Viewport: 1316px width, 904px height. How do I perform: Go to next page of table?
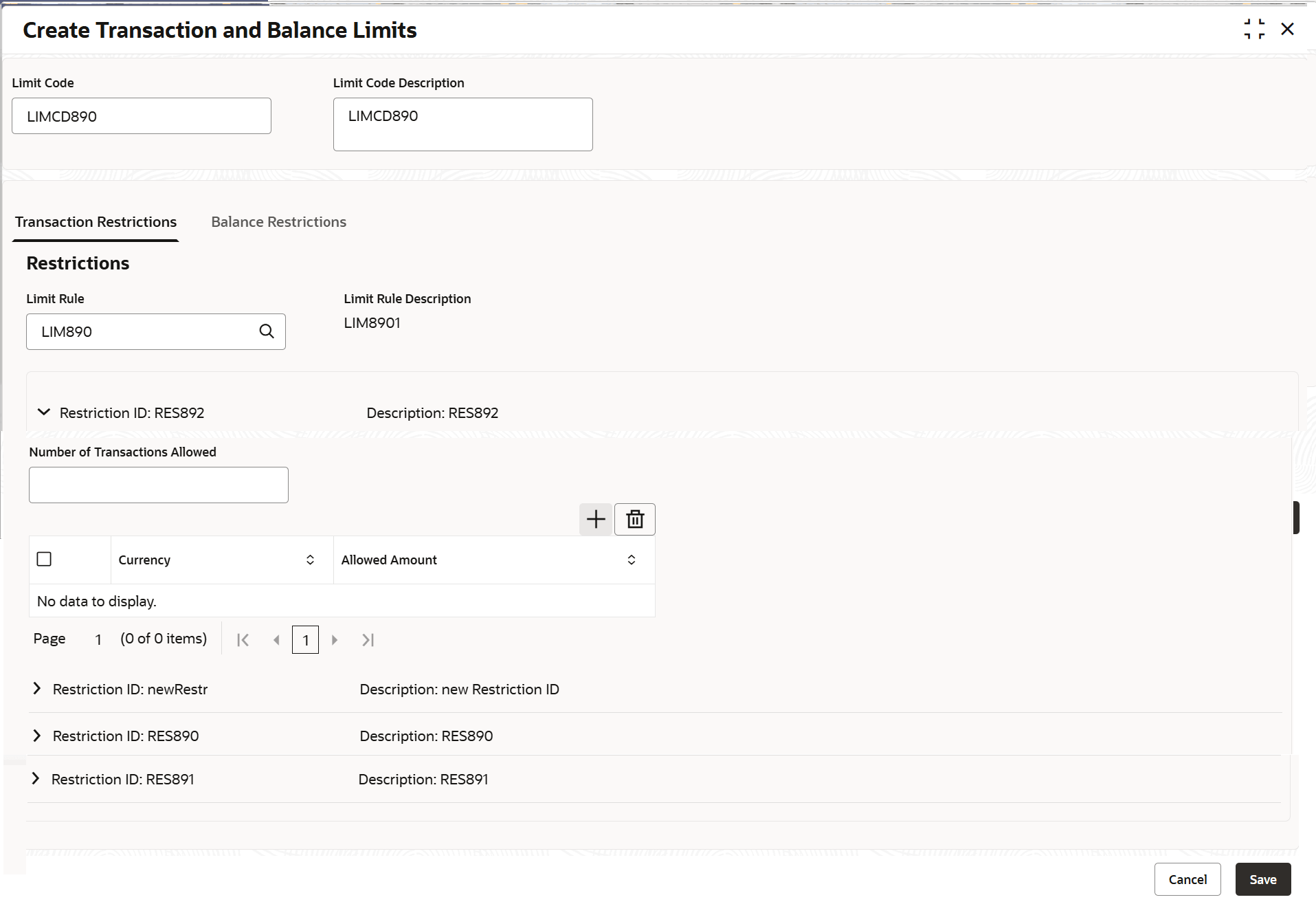coord(335,640)
